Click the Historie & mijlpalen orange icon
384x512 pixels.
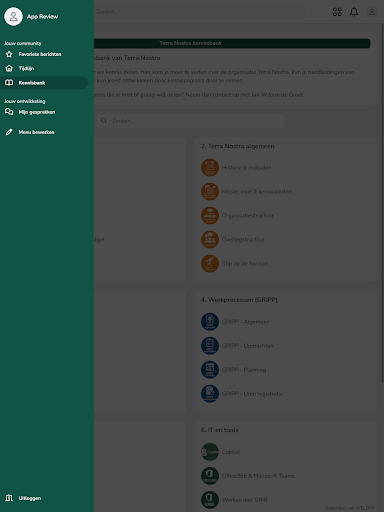pyautogui.click(x=210, y=168)
